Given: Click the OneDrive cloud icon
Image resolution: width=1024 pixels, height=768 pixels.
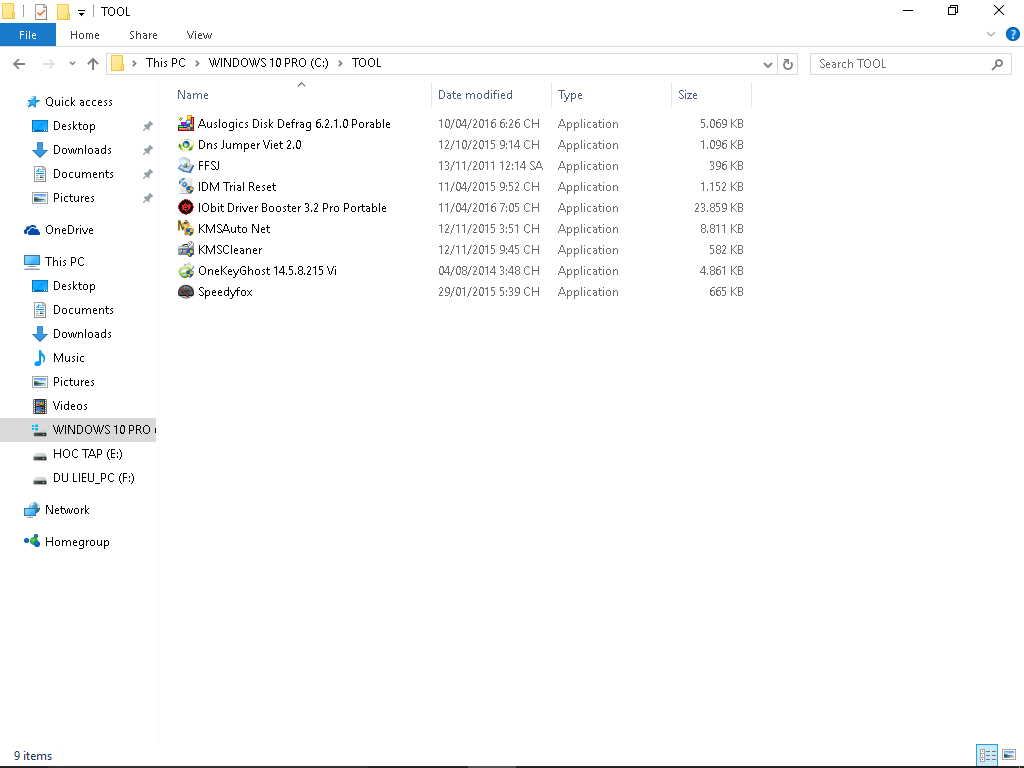Looking at the screenshot, I should click(x=32, y=230).
